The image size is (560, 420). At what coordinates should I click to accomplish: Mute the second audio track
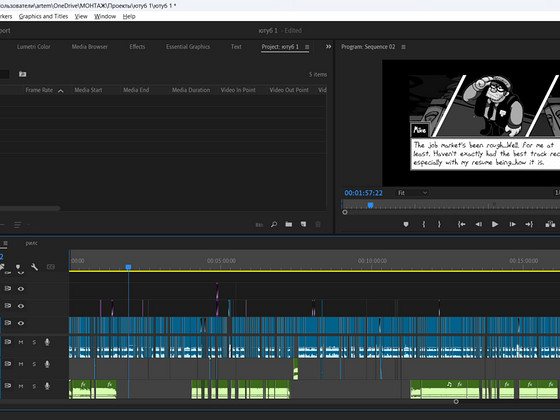coord(21,364)
